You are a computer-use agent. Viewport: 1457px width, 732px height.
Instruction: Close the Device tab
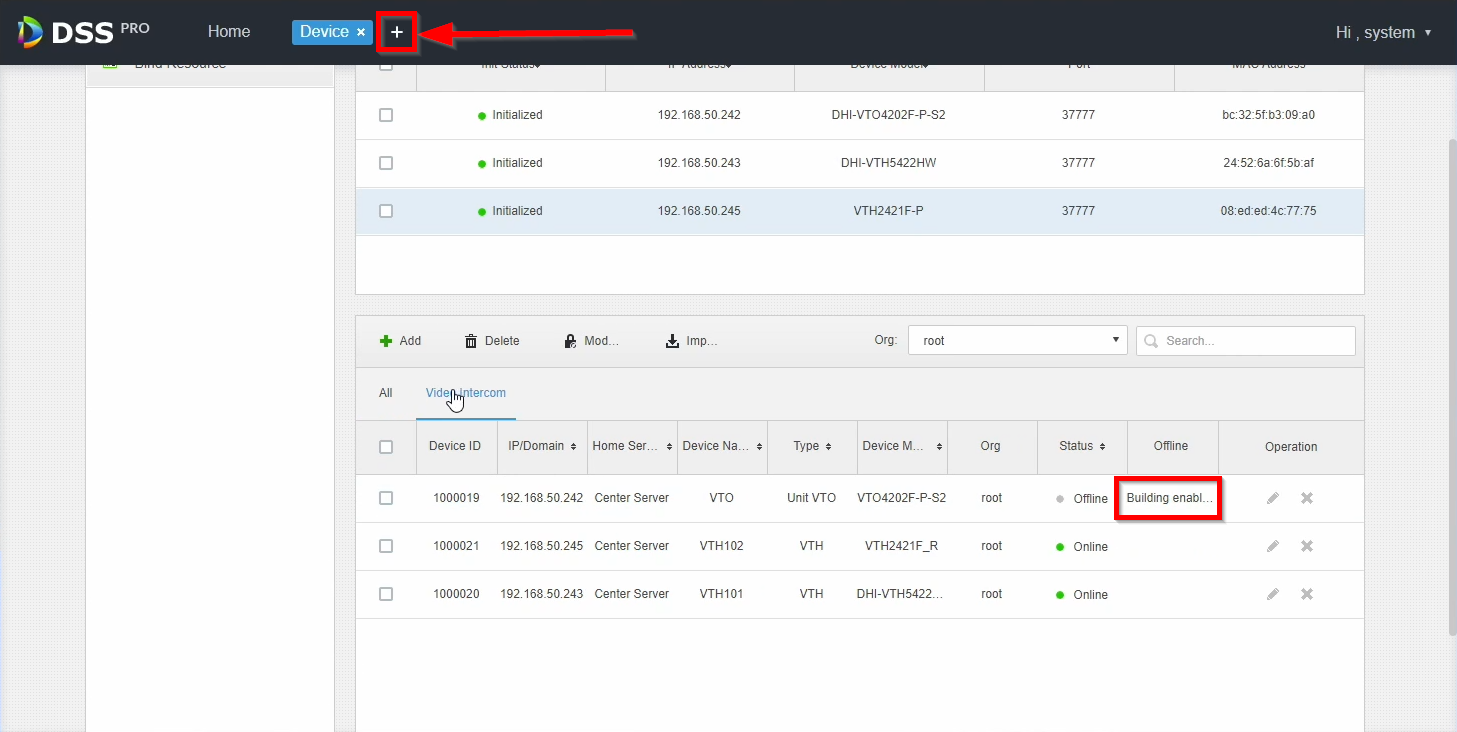(361, 33)
